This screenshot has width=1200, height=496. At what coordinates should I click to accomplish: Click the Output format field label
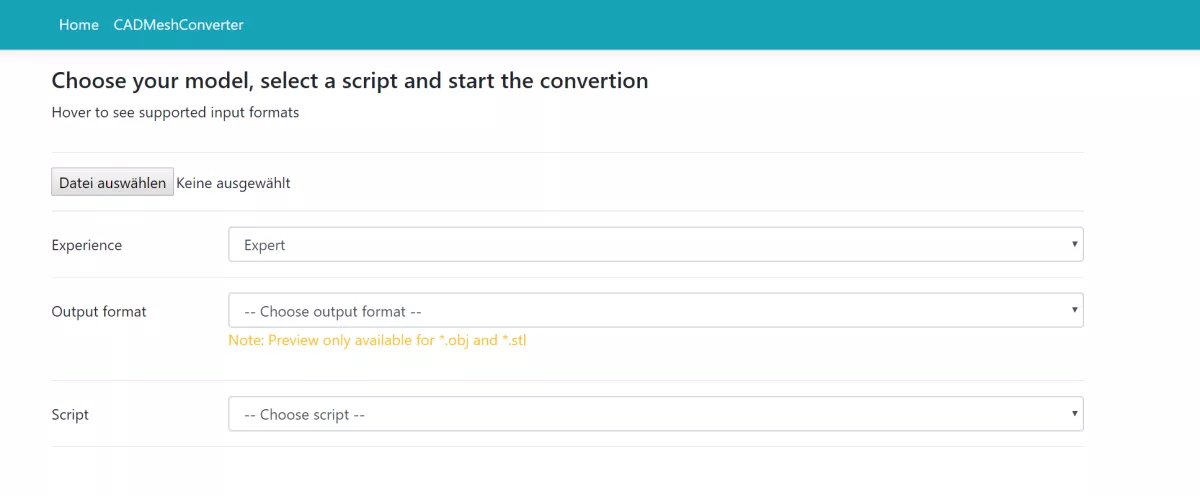click(x=99, y=311)
